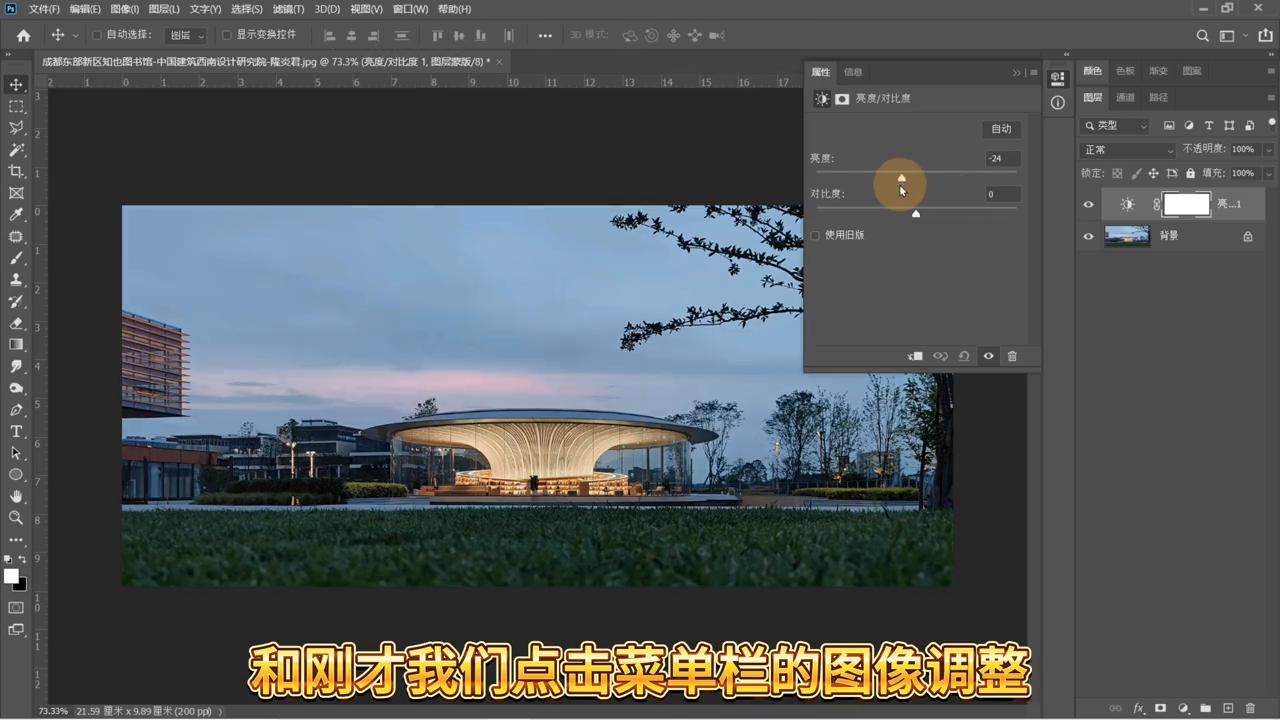This screenshot has height=720, width=1280.
Task: Enable the 使用旧版 checkbox
Action: (815, 234)
